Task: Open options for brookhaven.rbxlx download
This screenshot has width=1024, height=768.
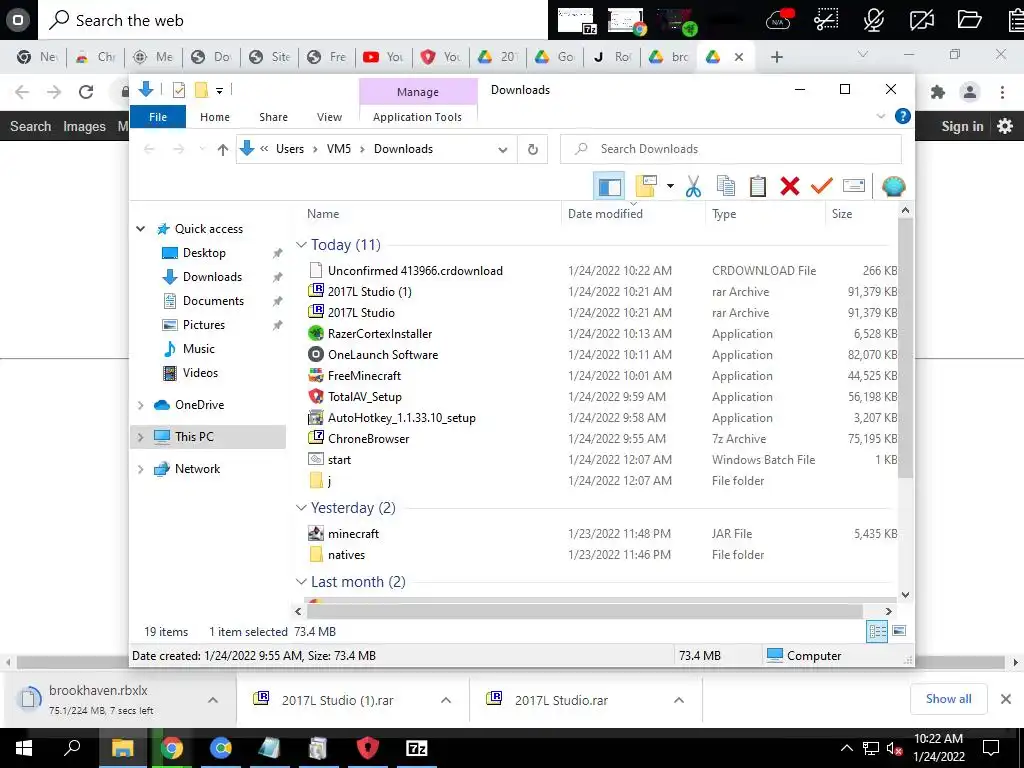Action: 213,700
